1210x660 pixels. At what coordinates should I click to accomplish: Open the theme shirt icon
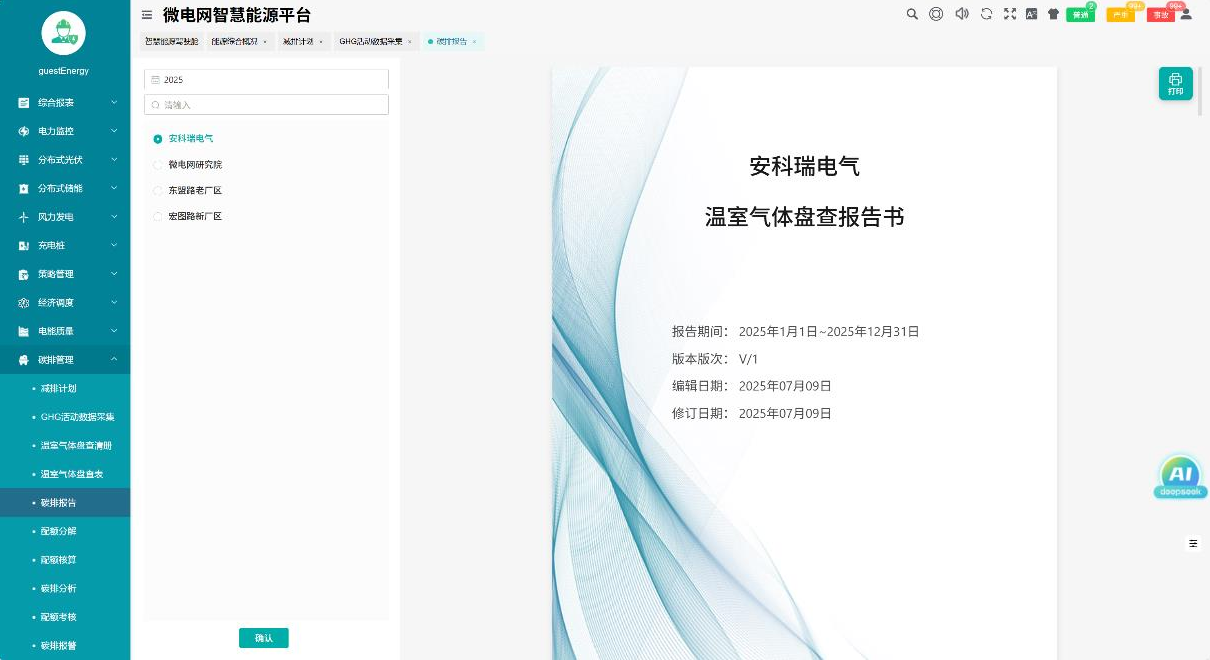[1053, 14]
